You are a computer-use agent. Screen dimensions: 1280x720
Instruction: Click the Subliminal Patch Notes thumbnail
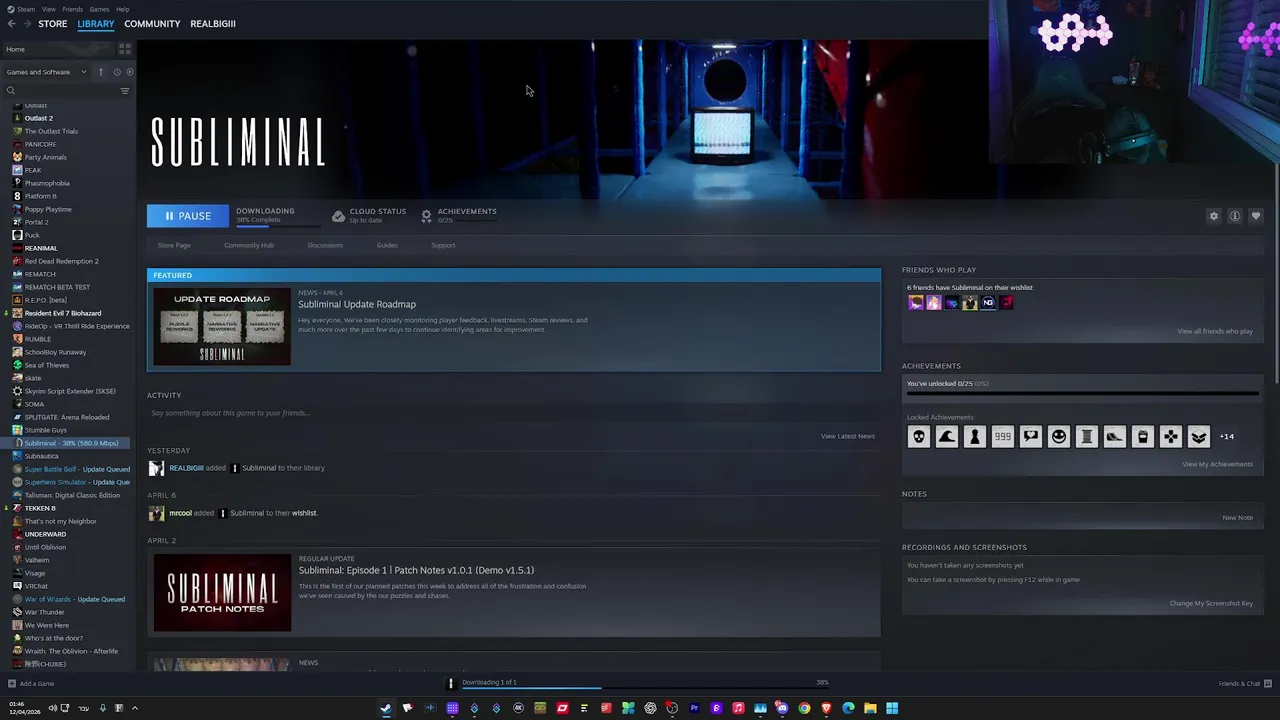(x=222, y=593)
